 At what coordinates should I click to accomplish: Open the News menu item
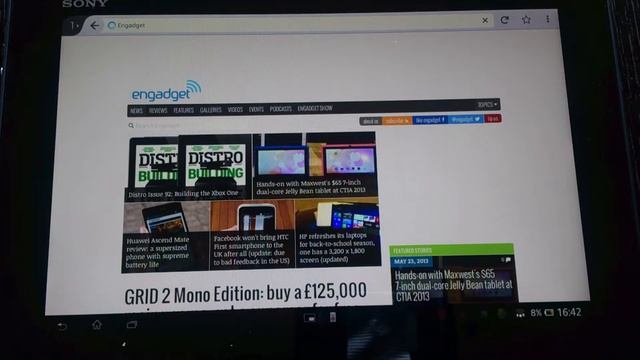(136, 111)
